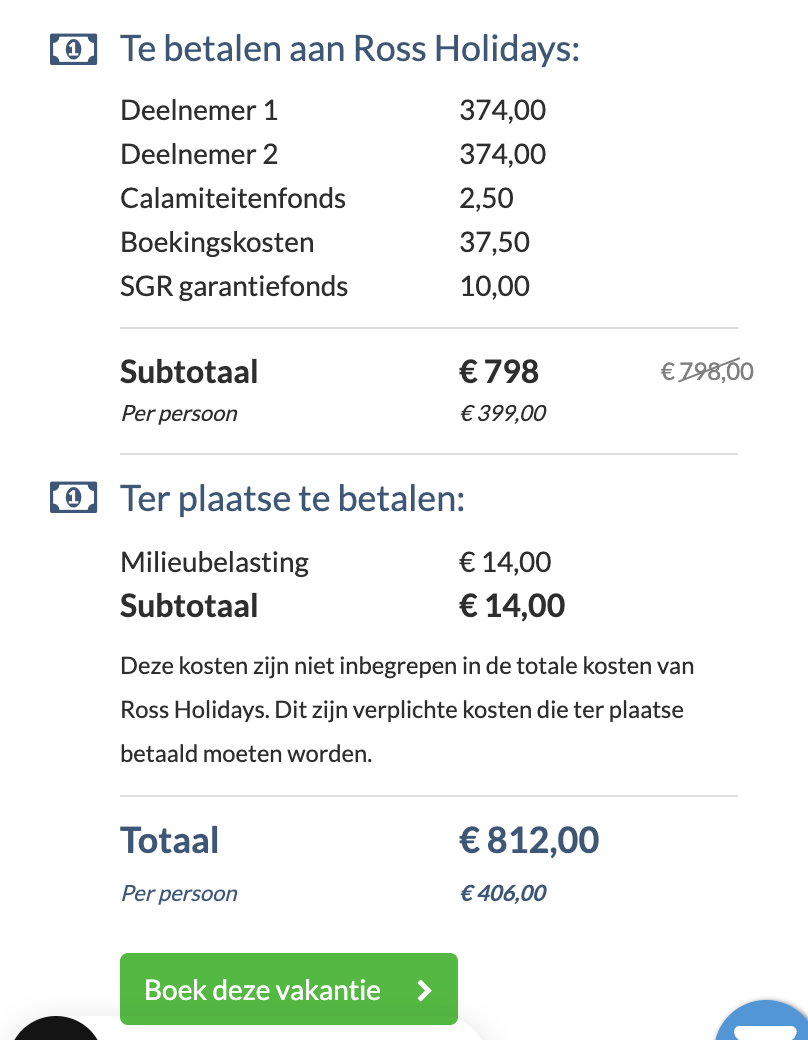
Task: Click the money icon beside Ross Holidays heading
Action: [73, 49]
